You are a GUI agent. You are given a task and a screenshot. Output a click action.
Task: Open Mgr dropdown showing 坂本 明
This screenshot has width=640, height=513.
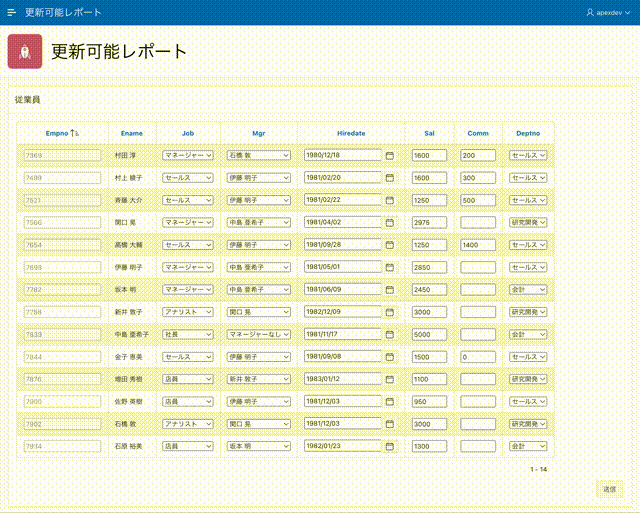(x=259, y=446)
